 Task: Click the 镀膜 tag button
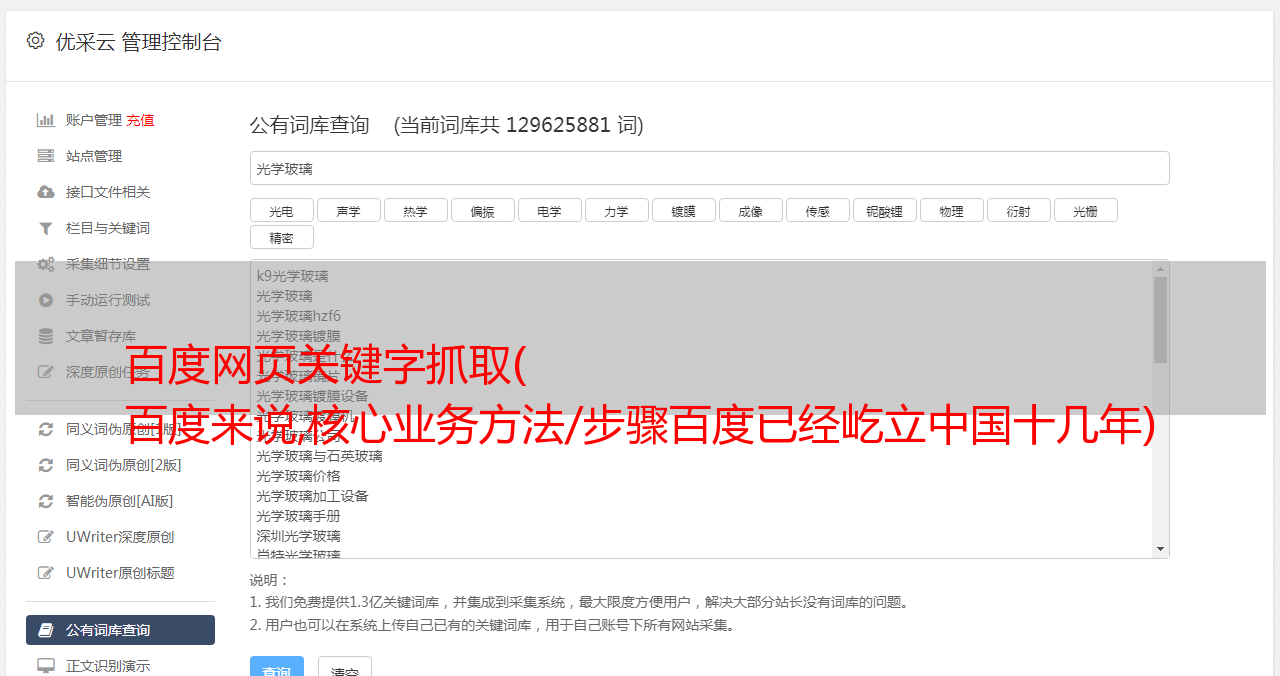pyautogui.click(x=683, y=210)
